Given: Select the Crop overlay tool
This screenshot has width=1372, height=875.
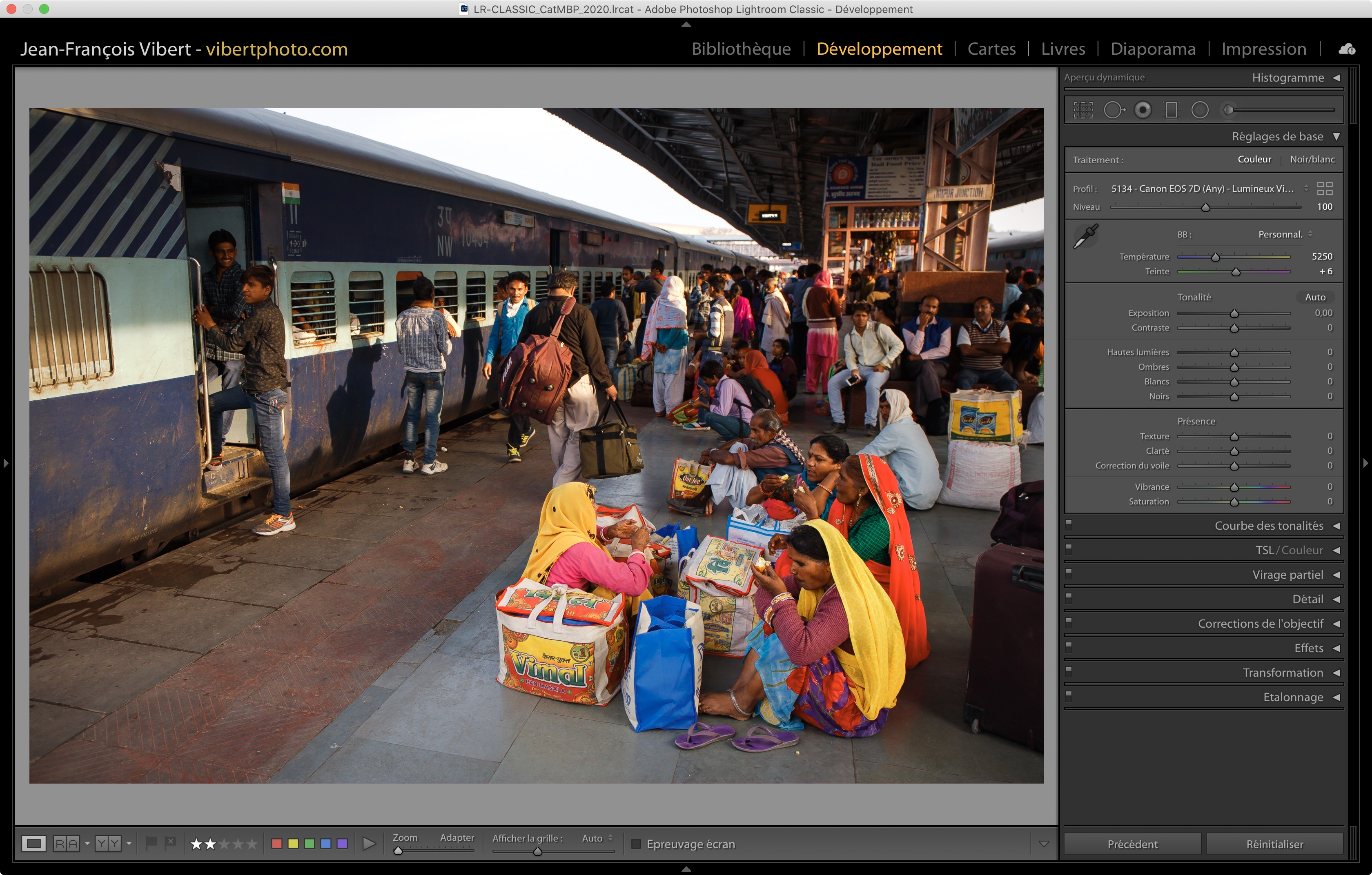Looking at the screenshot, I should tap(1082, 110).
